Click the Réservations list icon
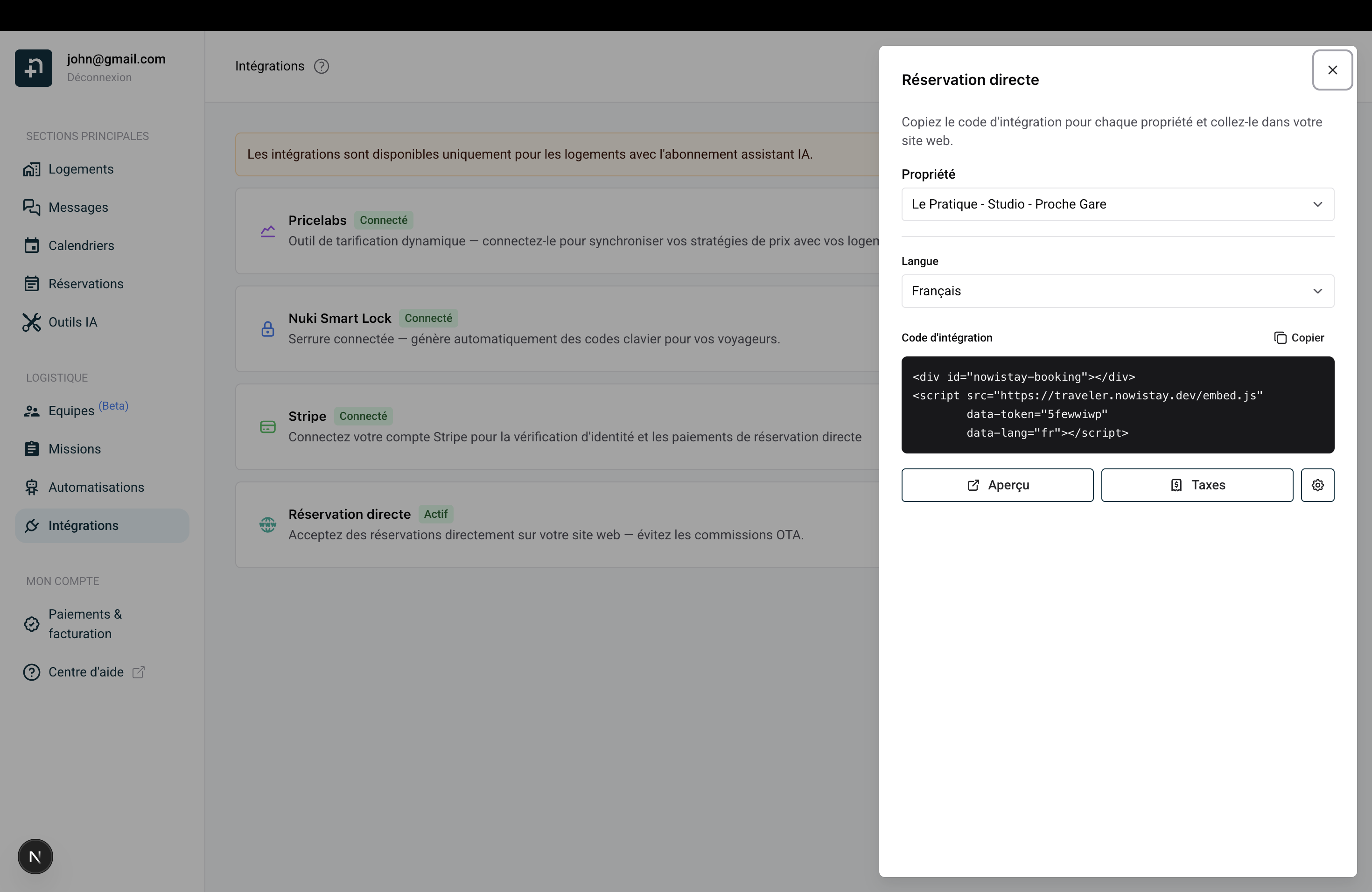 (32, 284)
